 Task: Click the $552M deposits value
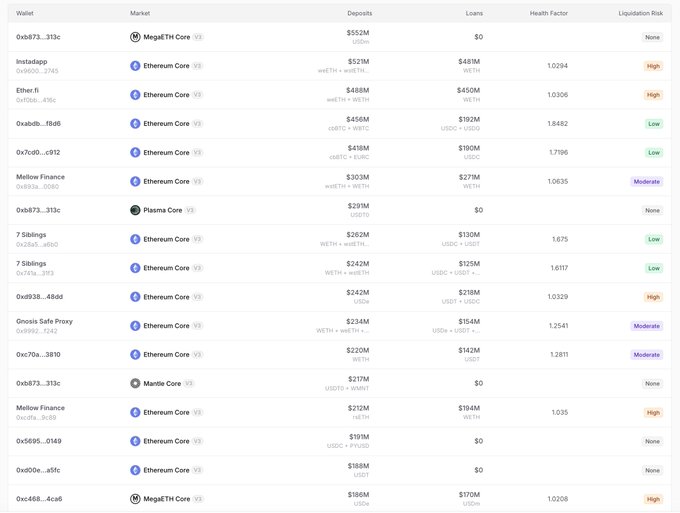click(358, 33)
